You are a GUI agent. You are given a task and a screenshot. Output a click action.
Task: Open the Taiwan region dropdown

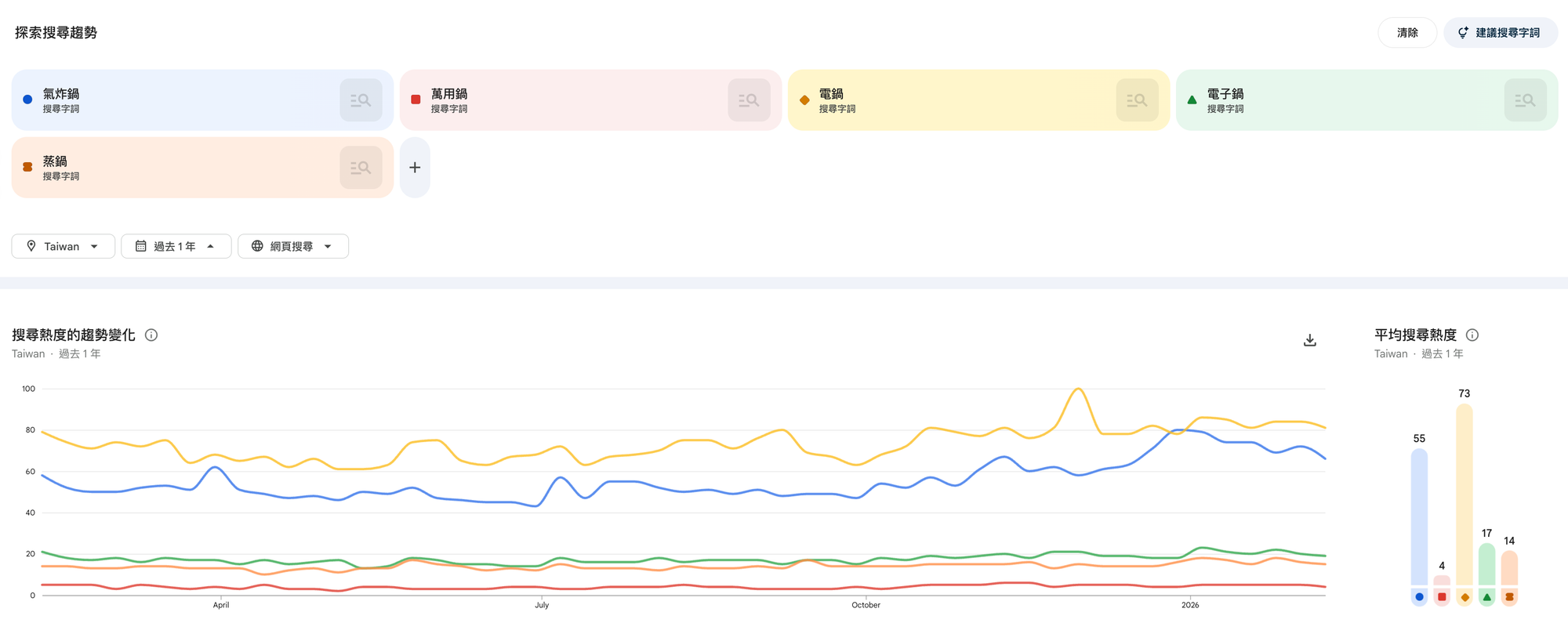(x=63, y=245)
